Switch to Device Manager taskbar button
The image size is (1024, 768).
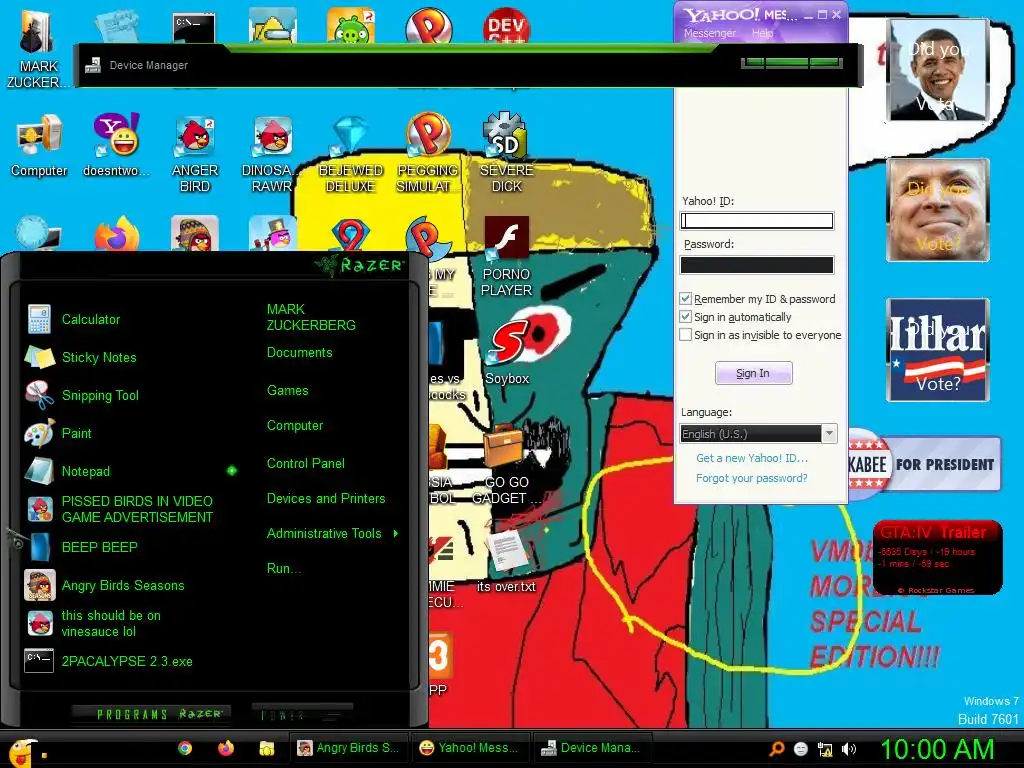click(x=592, y=748)
